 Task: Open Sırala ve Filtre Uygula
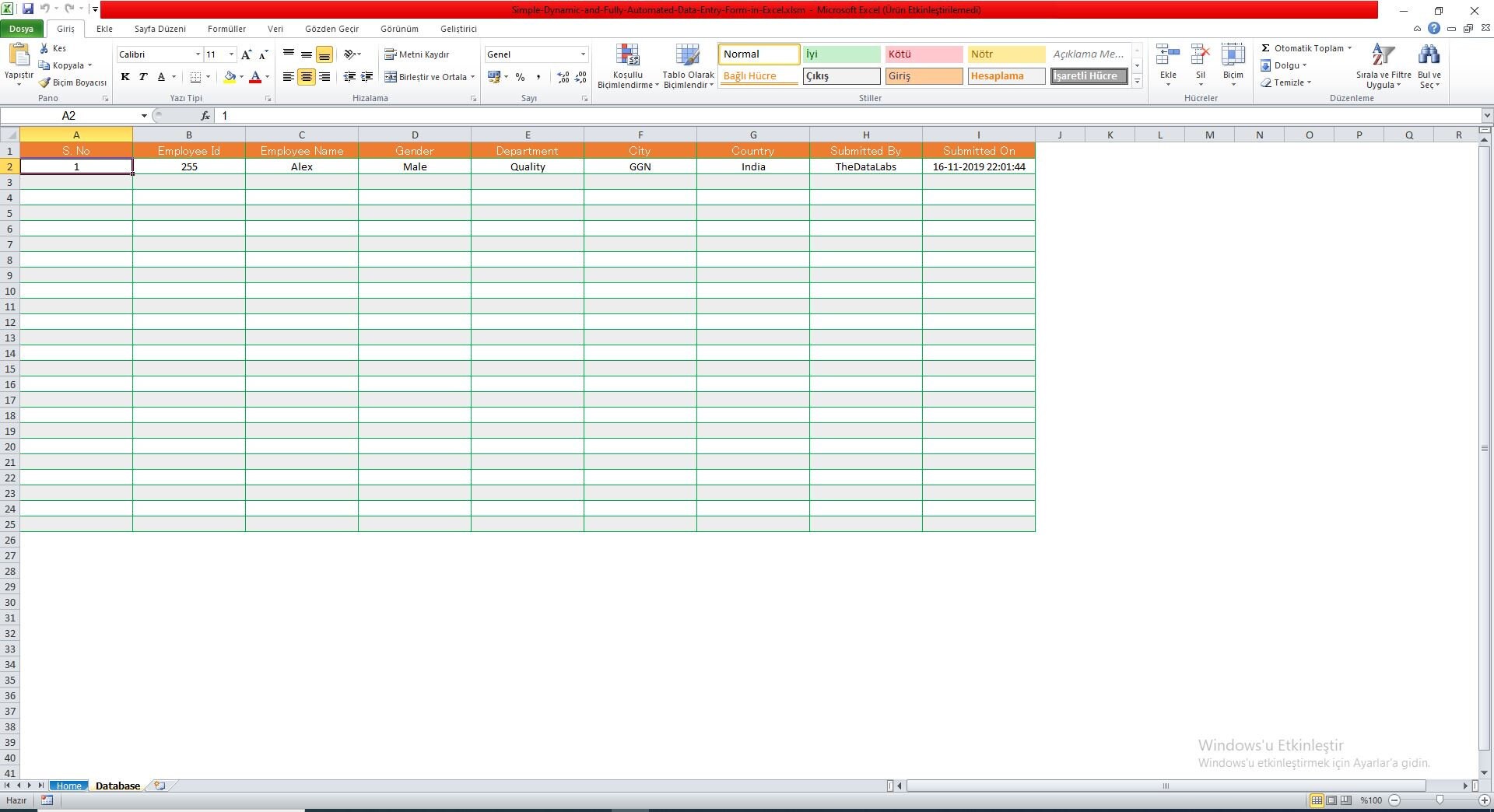click(1384, 66)
